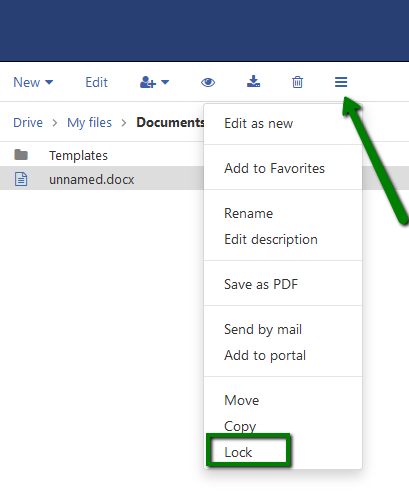Go to My files breadcrumb
This screenshot has height=504, width=409.
89,123
